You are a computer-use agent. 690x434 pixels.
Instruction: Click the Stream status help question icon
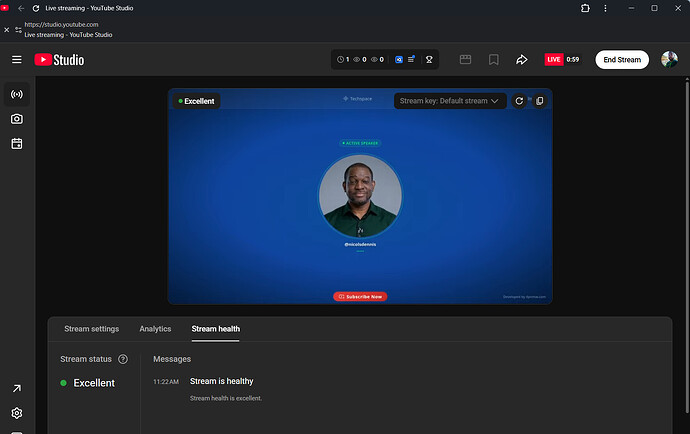coord(123,359)
